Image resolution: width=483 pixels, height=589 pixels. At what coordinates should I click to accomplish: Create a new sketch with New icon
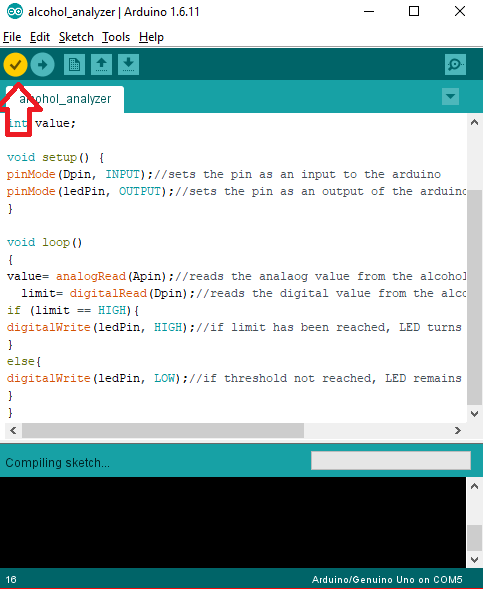click(74, 65)
